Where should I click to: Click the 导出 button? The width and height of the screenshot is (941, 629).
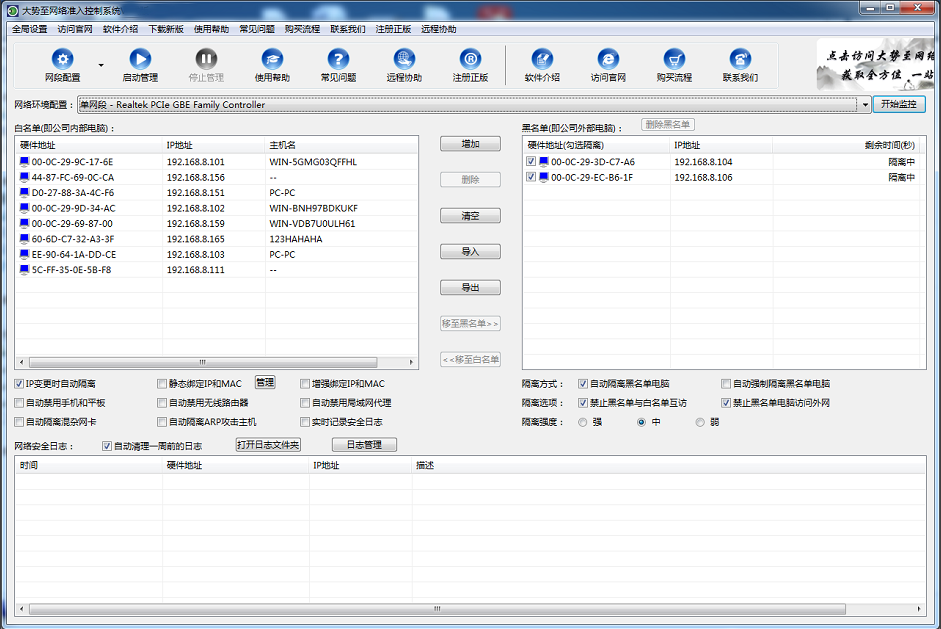coord(470,288)
